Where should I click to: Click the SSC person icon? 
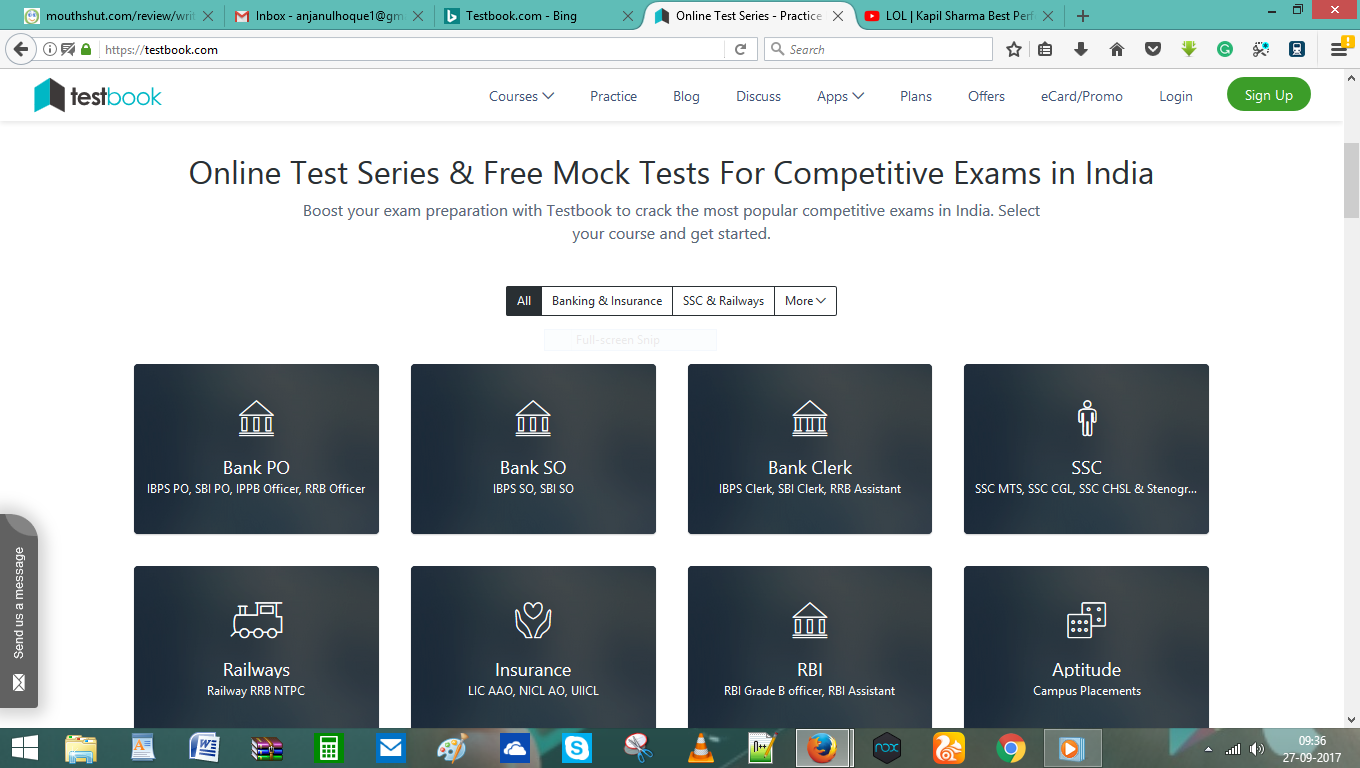(1087, 418)
